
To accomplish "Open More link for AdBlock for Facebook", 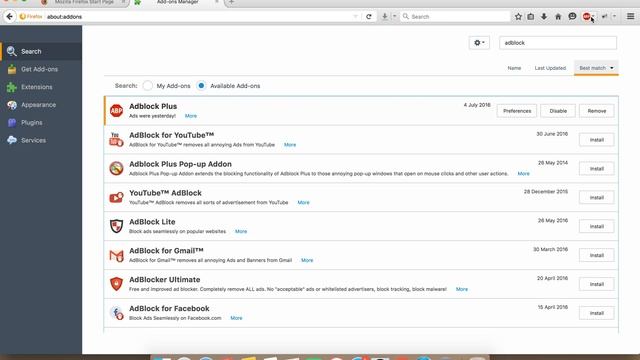I will (236, 318).
